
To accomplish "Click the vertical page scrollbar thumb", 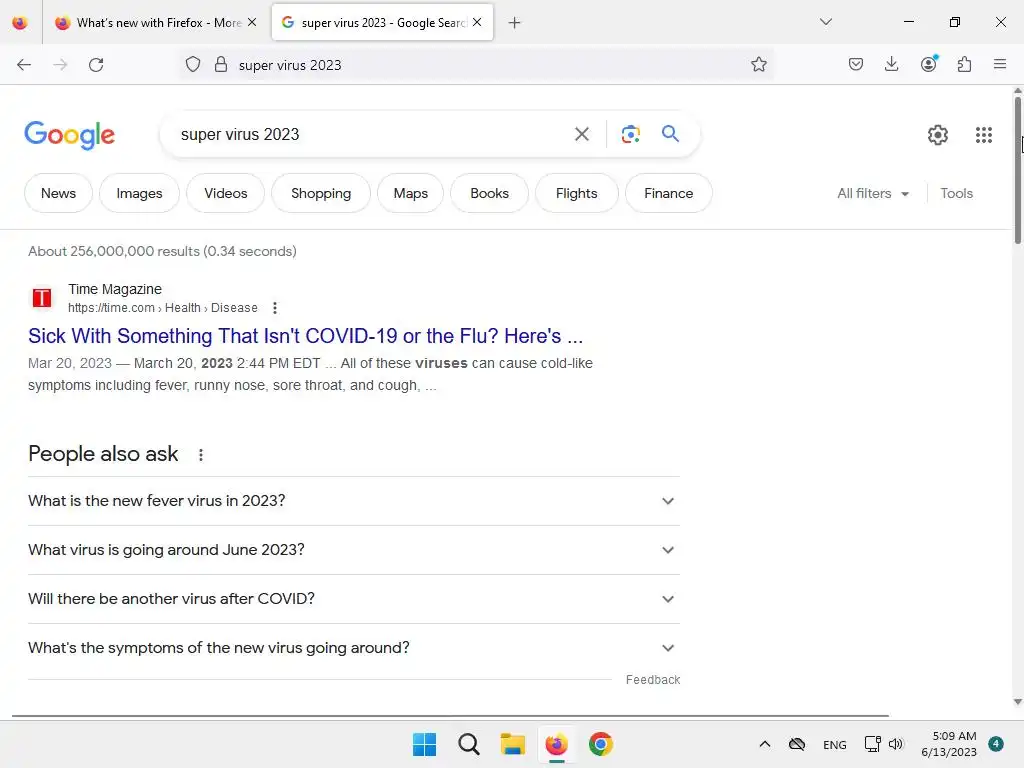I will coord(1017,170).
